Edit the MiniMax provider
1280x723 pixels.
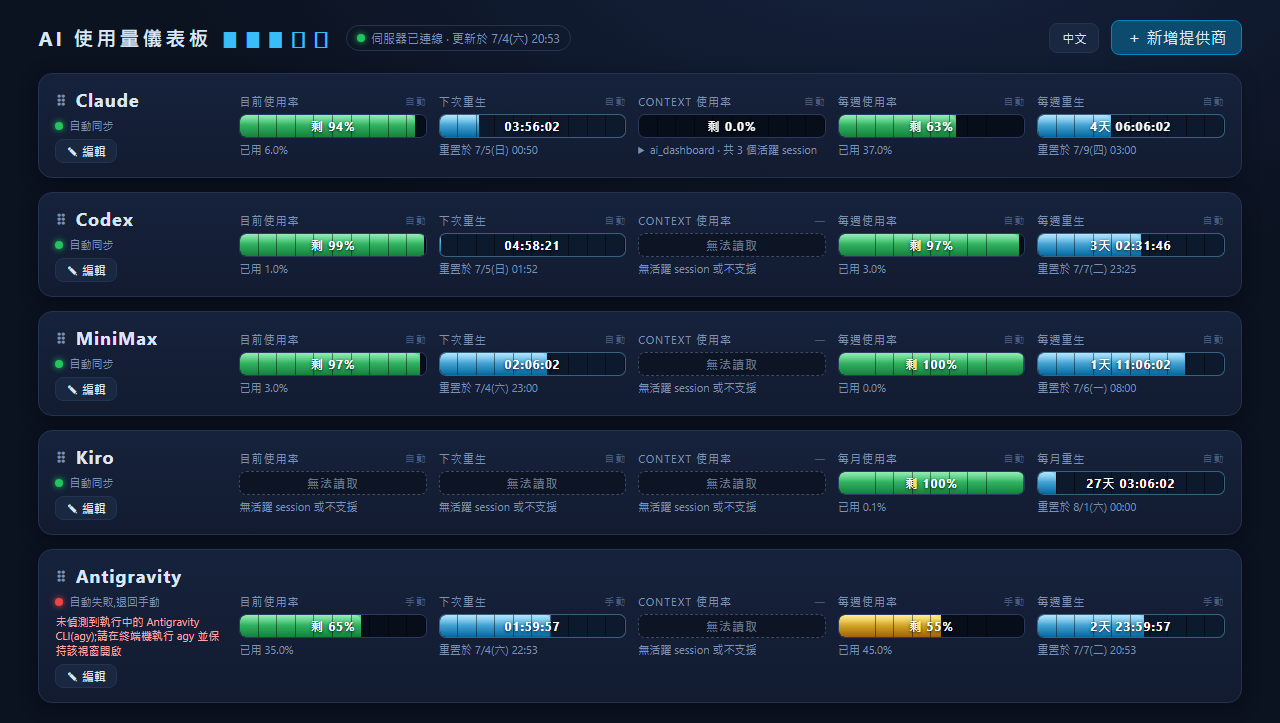[x=86, y=389]
